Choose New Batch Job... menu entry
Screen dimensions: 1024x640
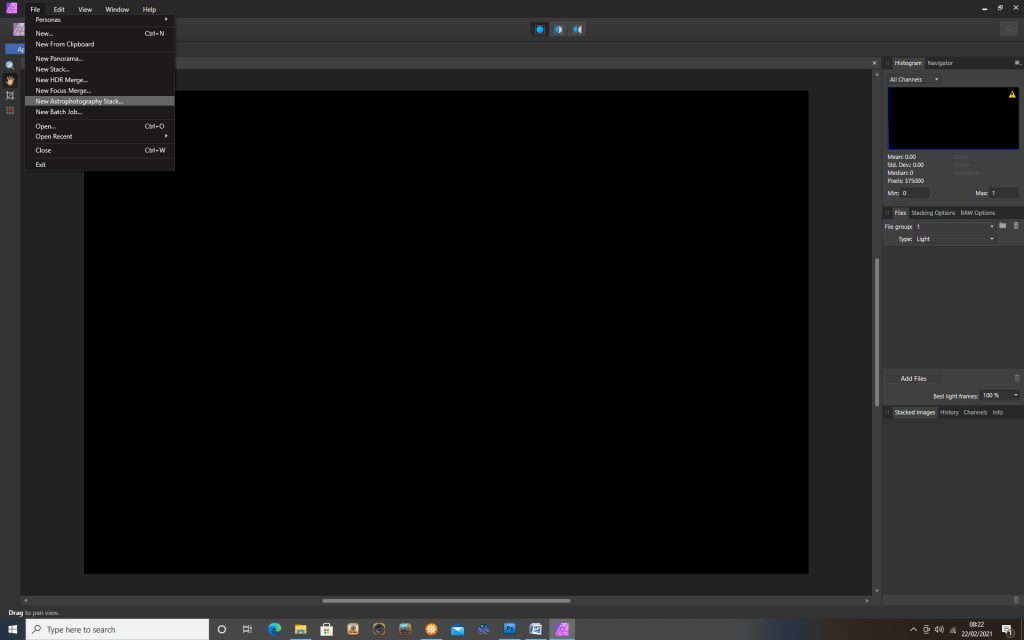(x=100, y=112)
